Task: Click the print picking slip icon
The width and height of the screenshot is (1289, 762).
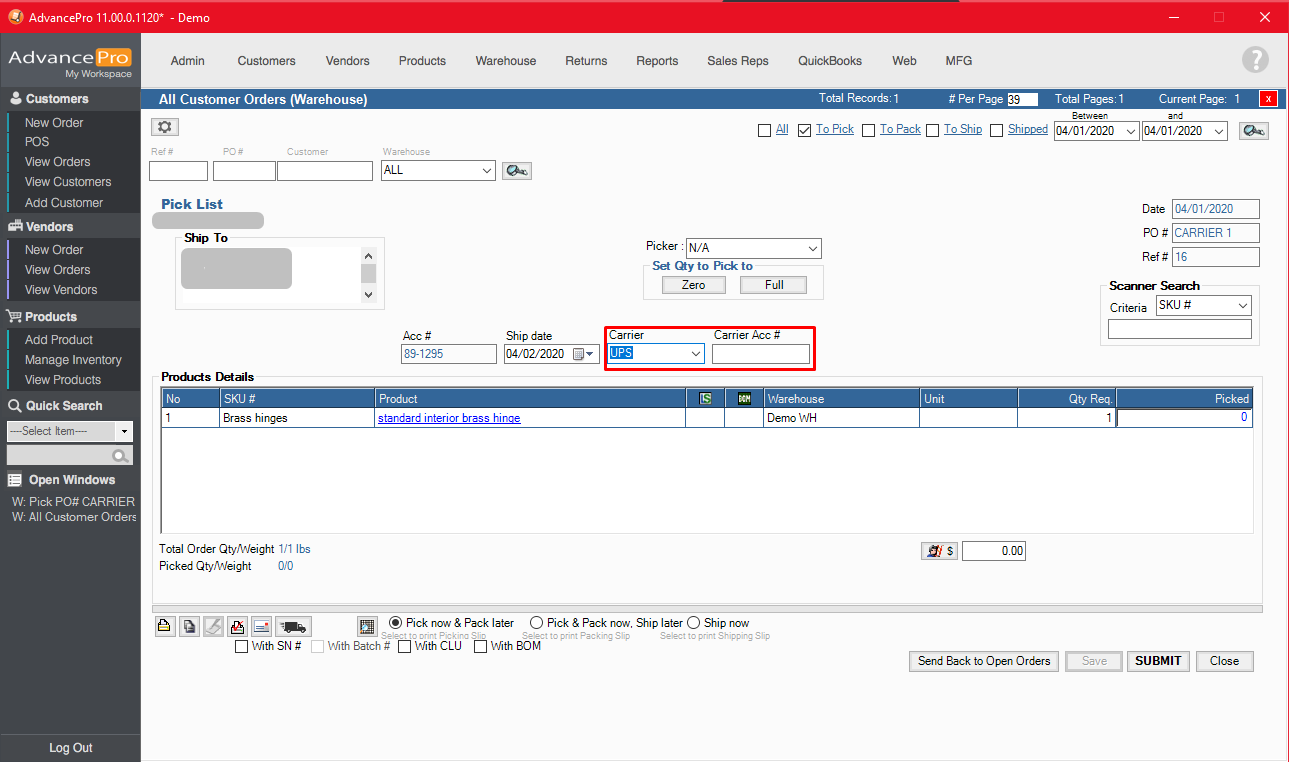Action: pyautogui.click(x=164, y=625)
